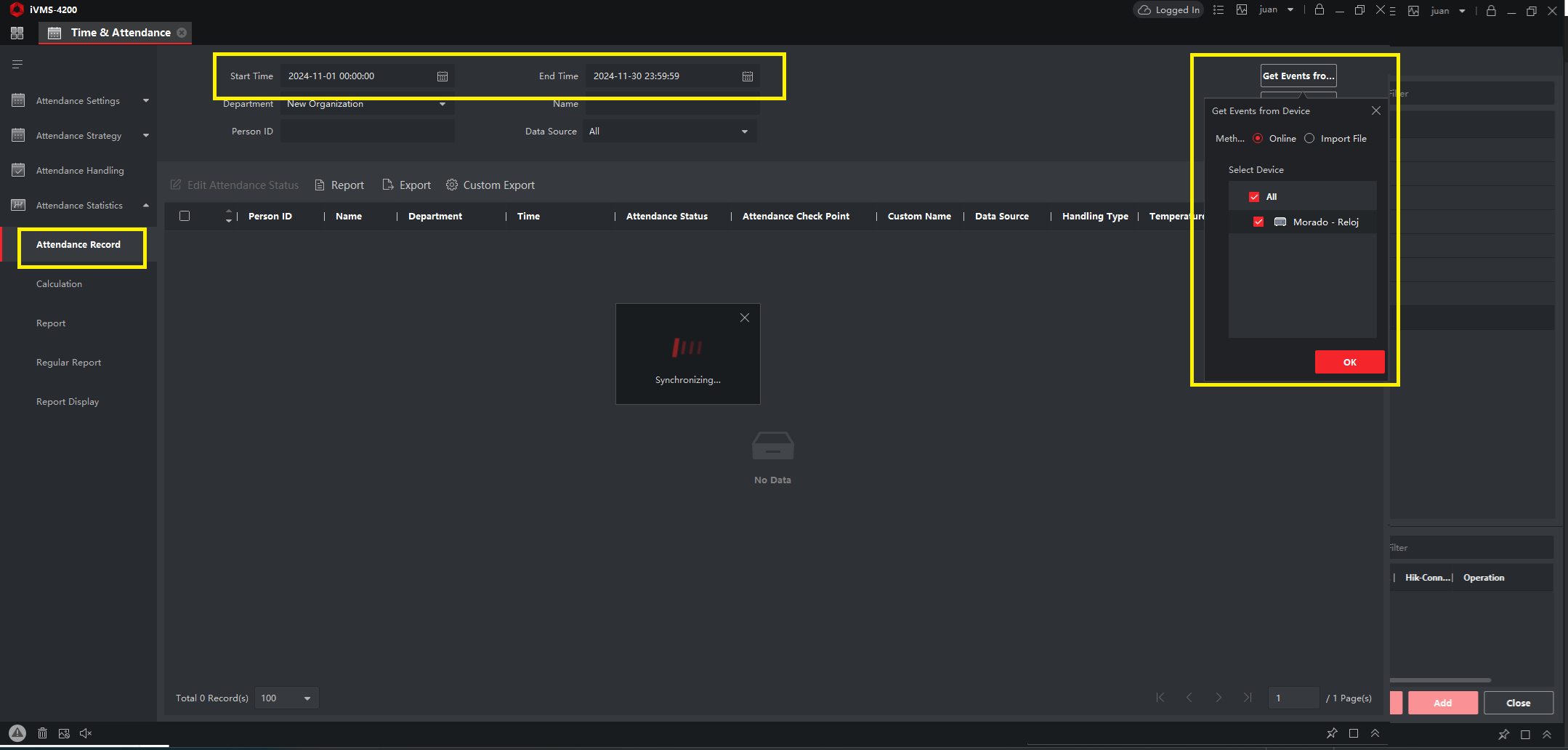
Task: Open the Calculation menu item
Action: (x=59, y=284)
